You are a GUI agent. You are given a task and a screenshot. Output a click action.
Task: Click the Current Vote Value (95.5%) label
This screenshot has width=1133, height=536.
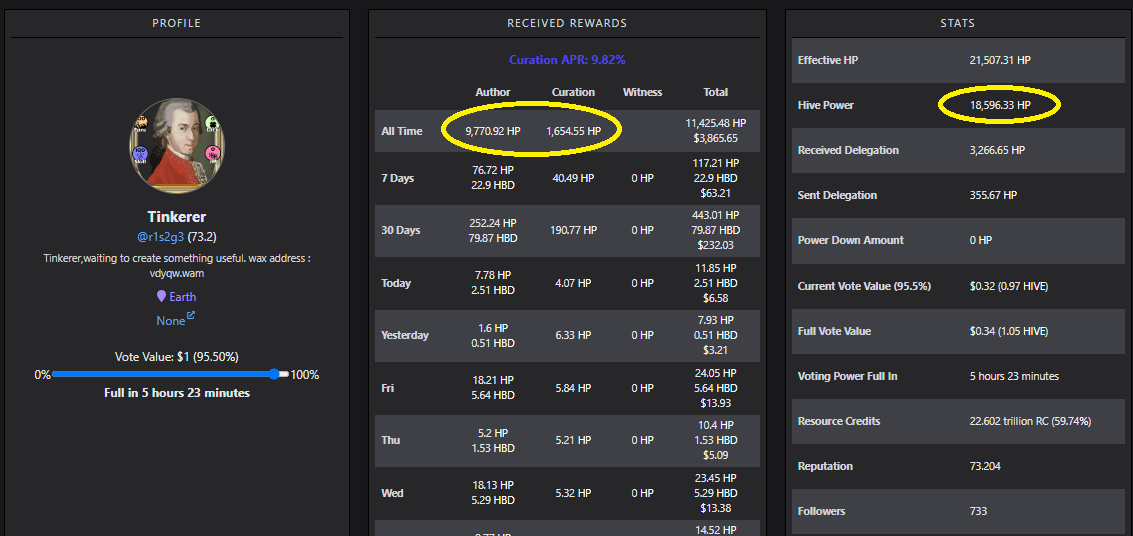click(x=864, y=286)
